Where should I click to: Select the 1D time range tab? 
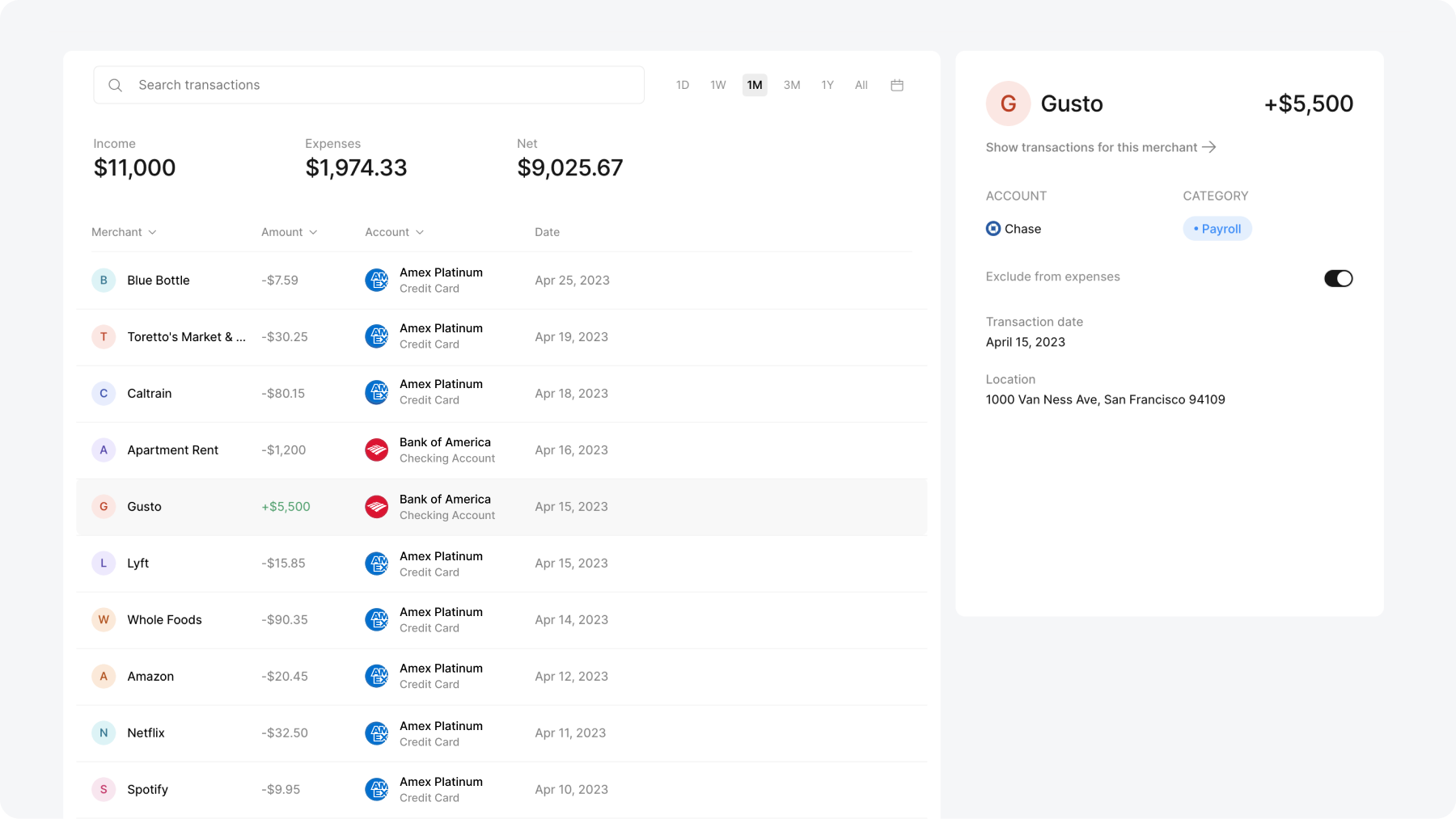pos(683,85)
